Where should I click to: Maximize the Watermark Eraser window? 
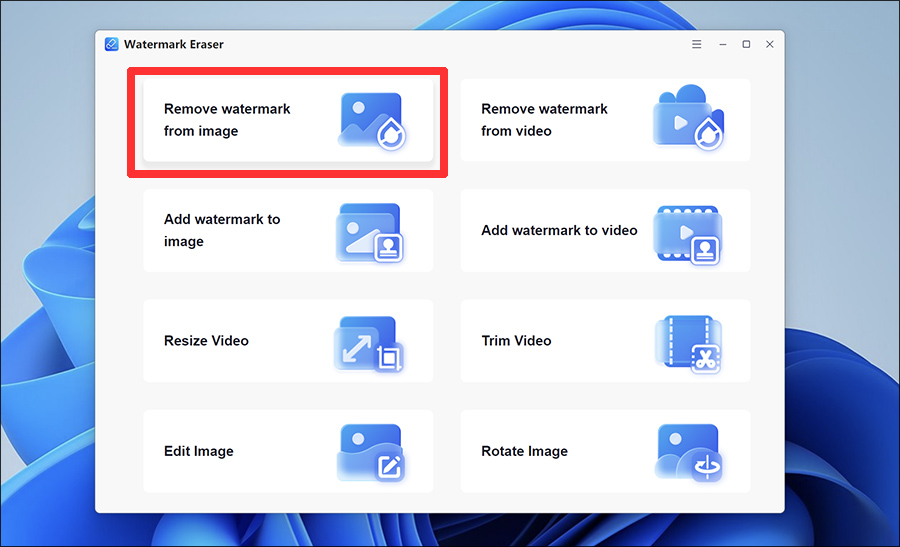(746, 44)
